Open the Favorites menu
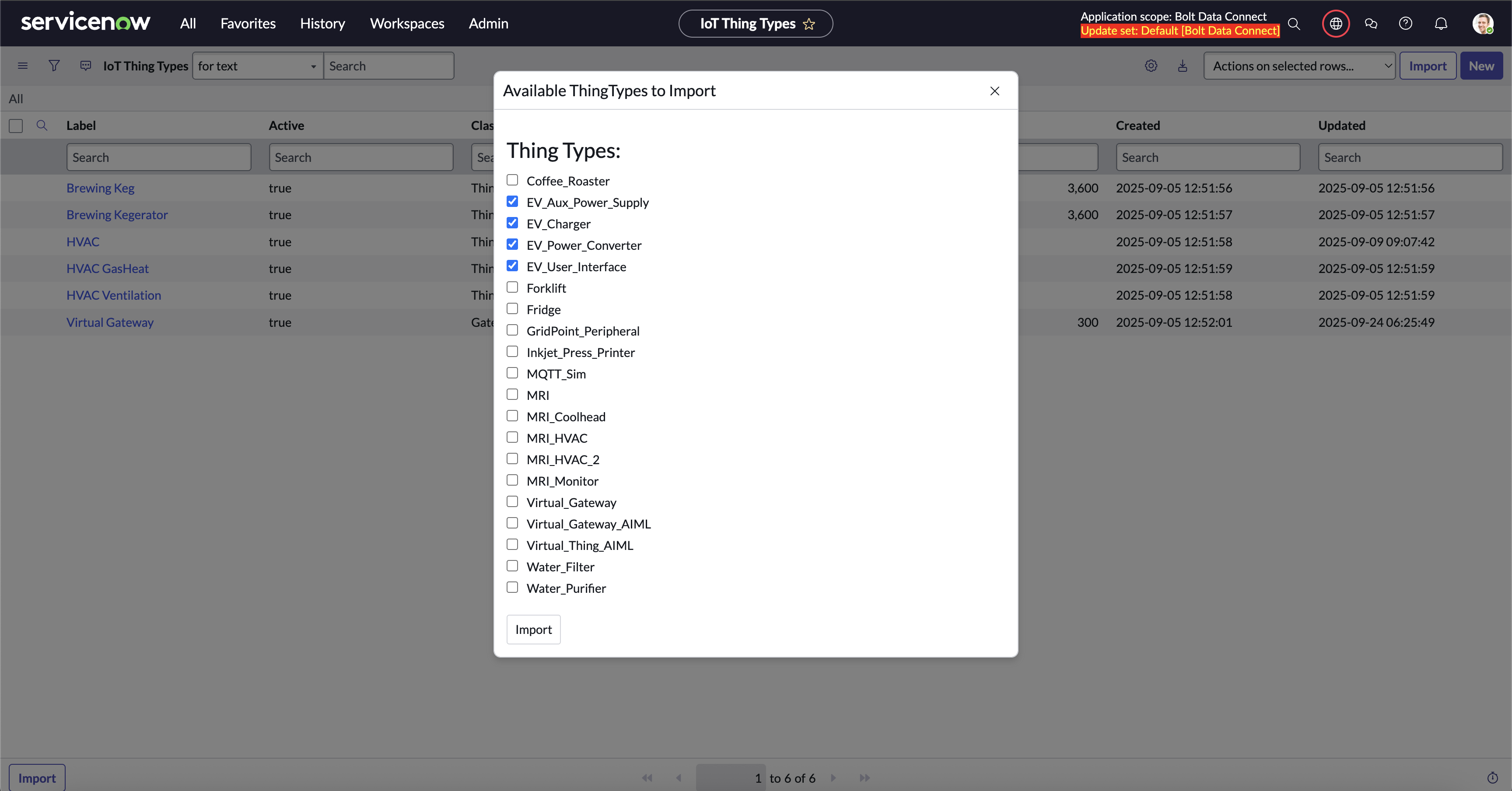The width and height of the screenshot is (1512, 791). pos(248,24)
